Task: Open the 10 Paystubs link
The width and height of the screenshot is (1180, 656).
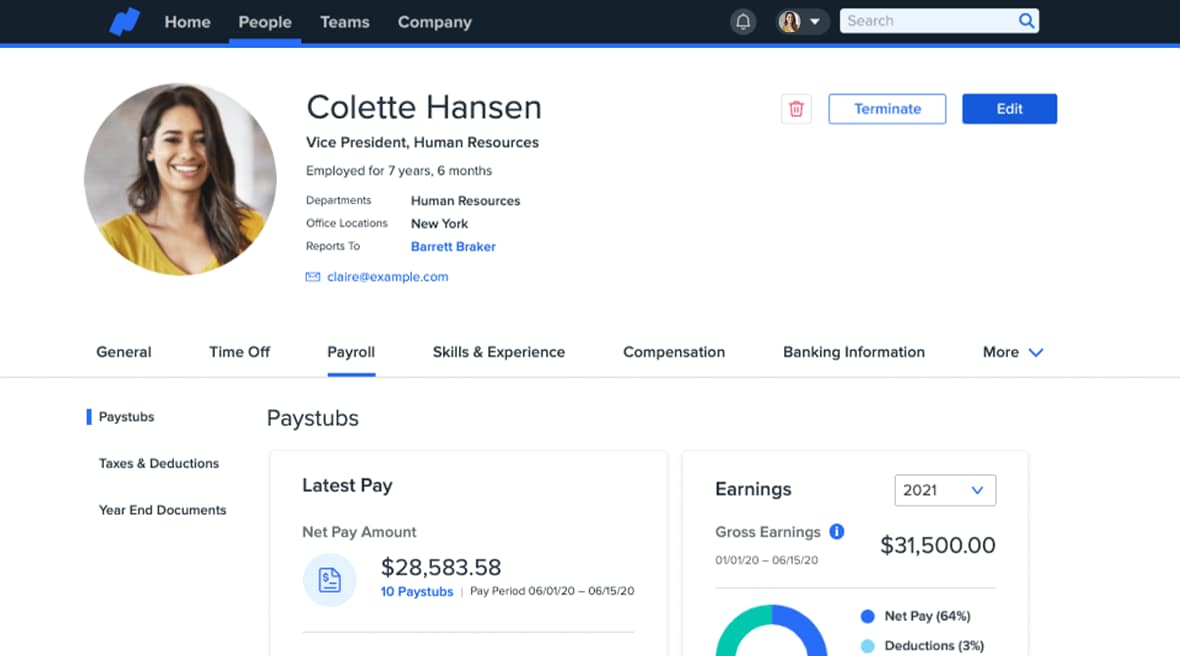Action: pyautogui.click(x=416, y=592)
